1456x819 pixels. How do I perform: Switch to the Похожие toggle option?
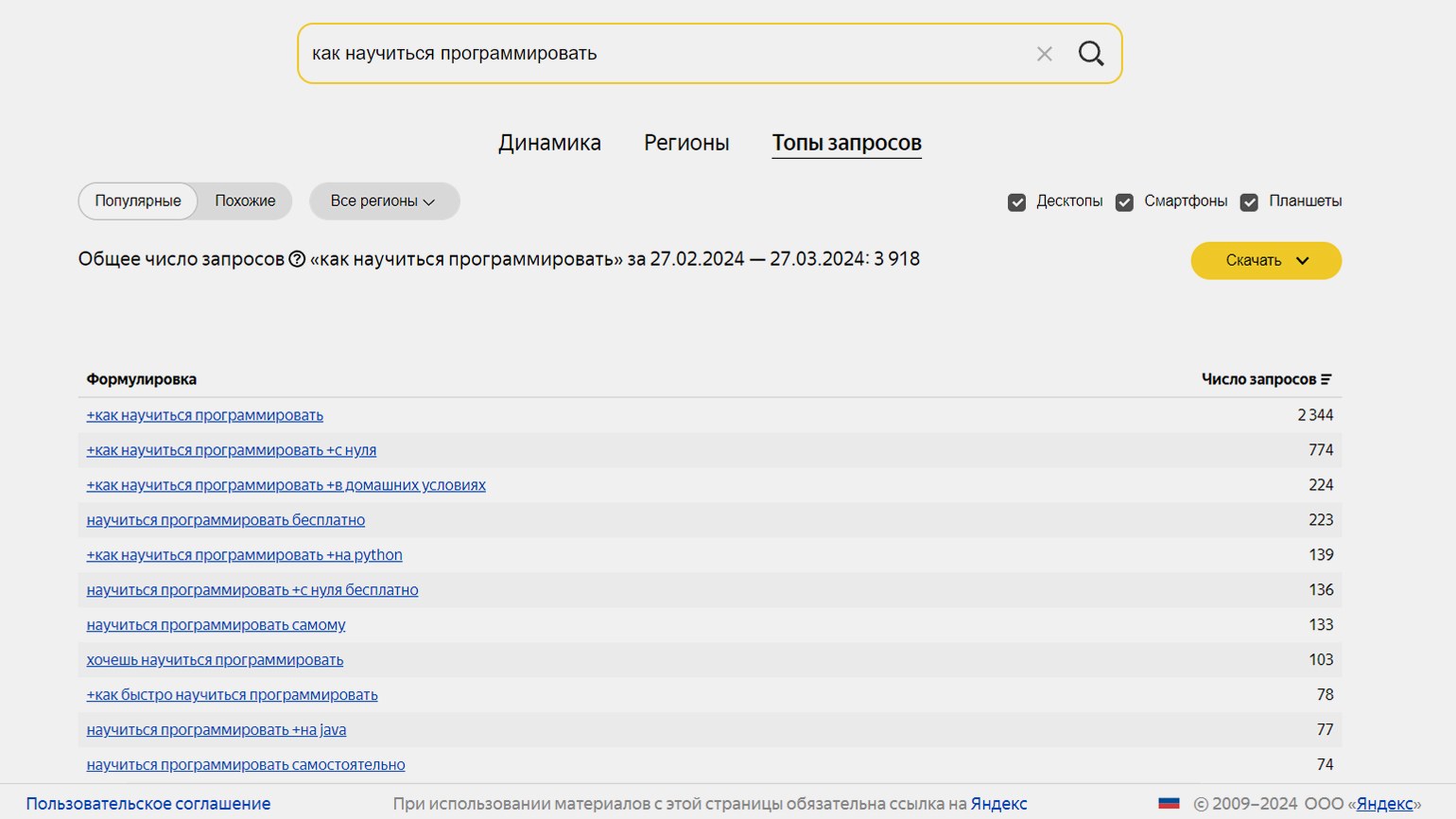coord(245,201)
